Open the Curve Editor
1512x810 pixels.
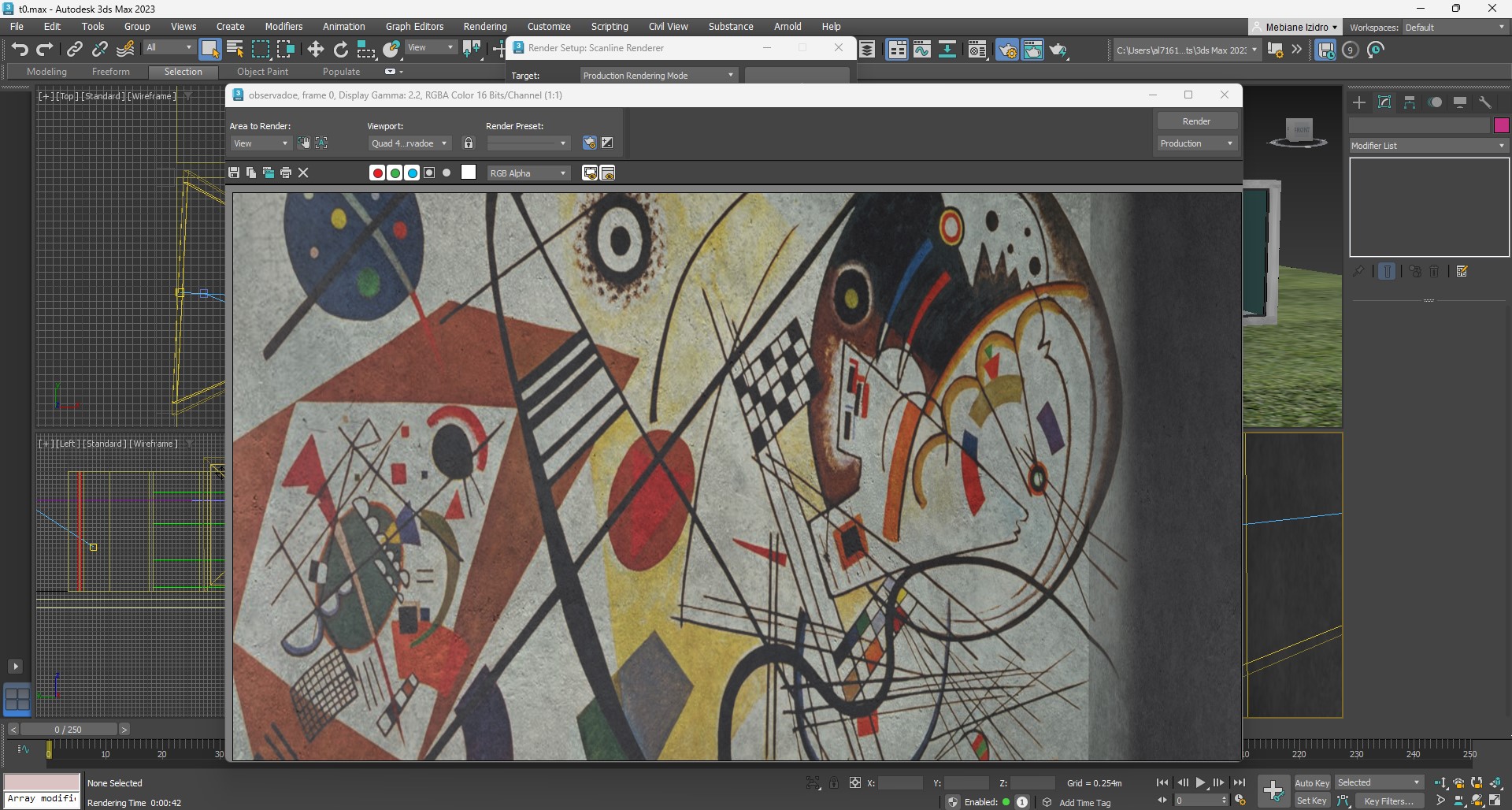point(922,50)
